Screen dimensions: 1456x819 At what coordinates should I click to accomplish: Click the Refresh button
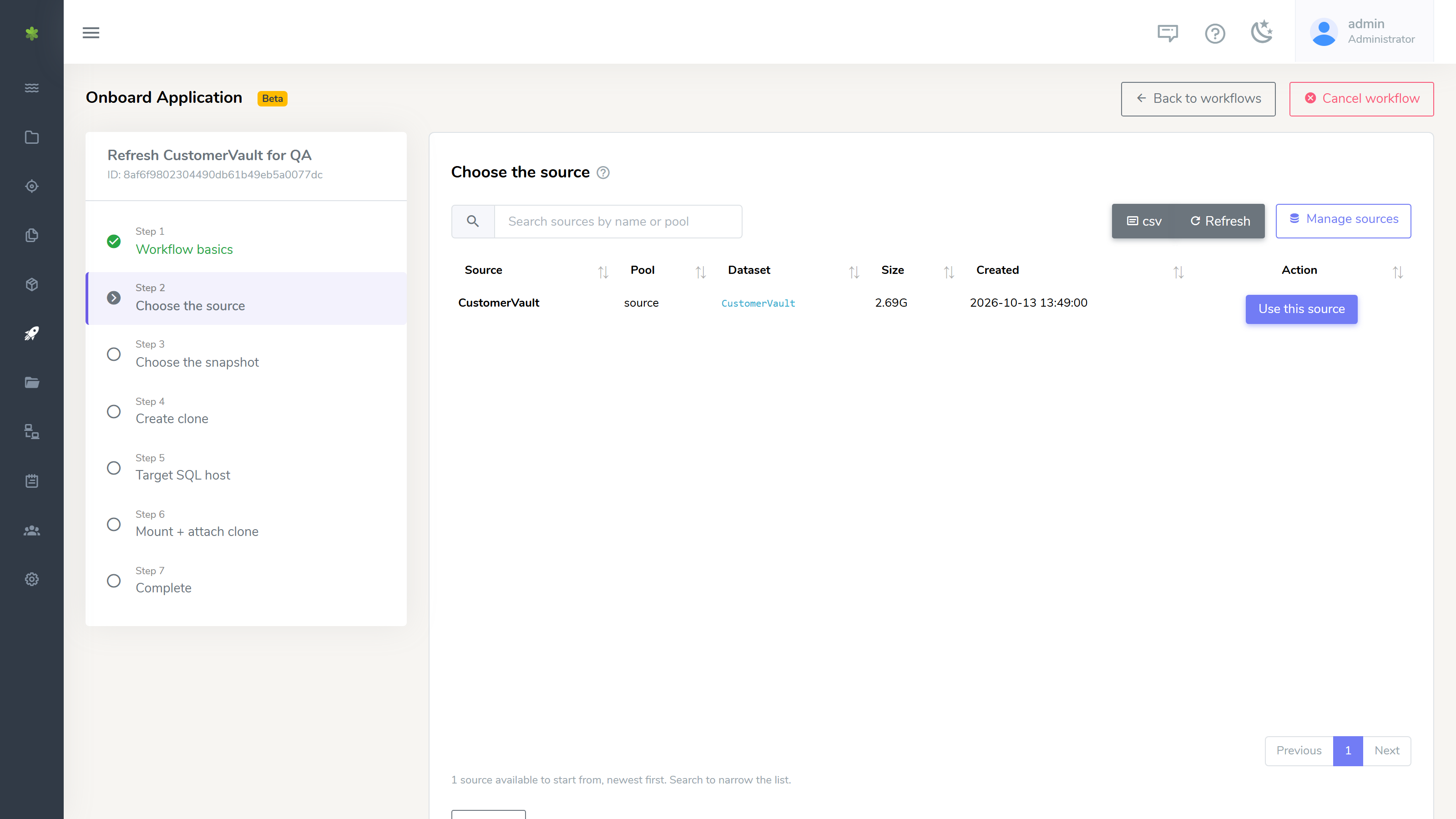pyautogui.click(x=1220, y=221)
